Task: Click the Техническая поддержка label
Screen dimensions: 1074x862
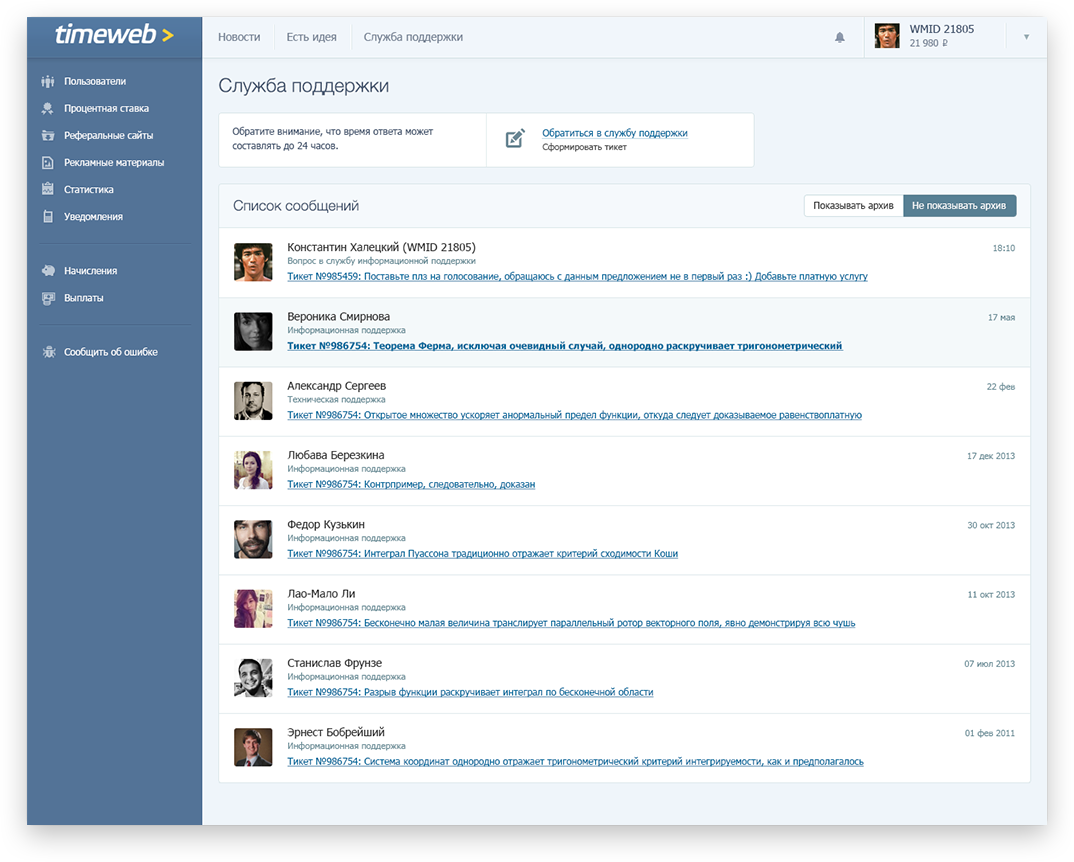Action: [336, 399]
